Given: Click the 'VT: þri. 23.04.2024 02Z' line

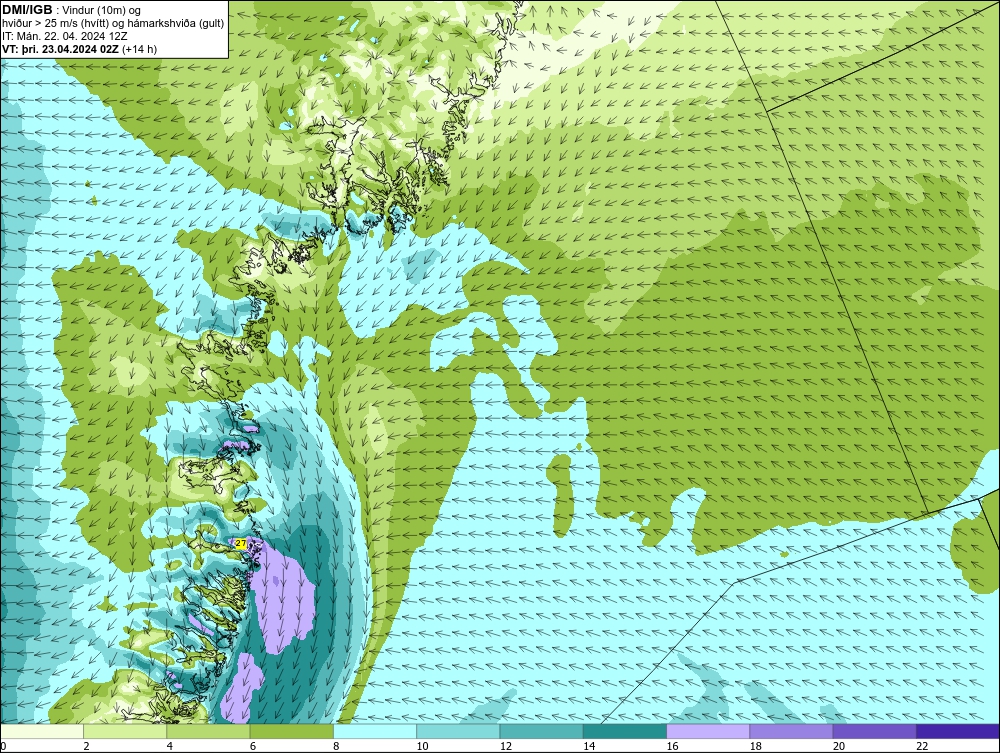Looking at the screenshot, I should tap(79, 48).
